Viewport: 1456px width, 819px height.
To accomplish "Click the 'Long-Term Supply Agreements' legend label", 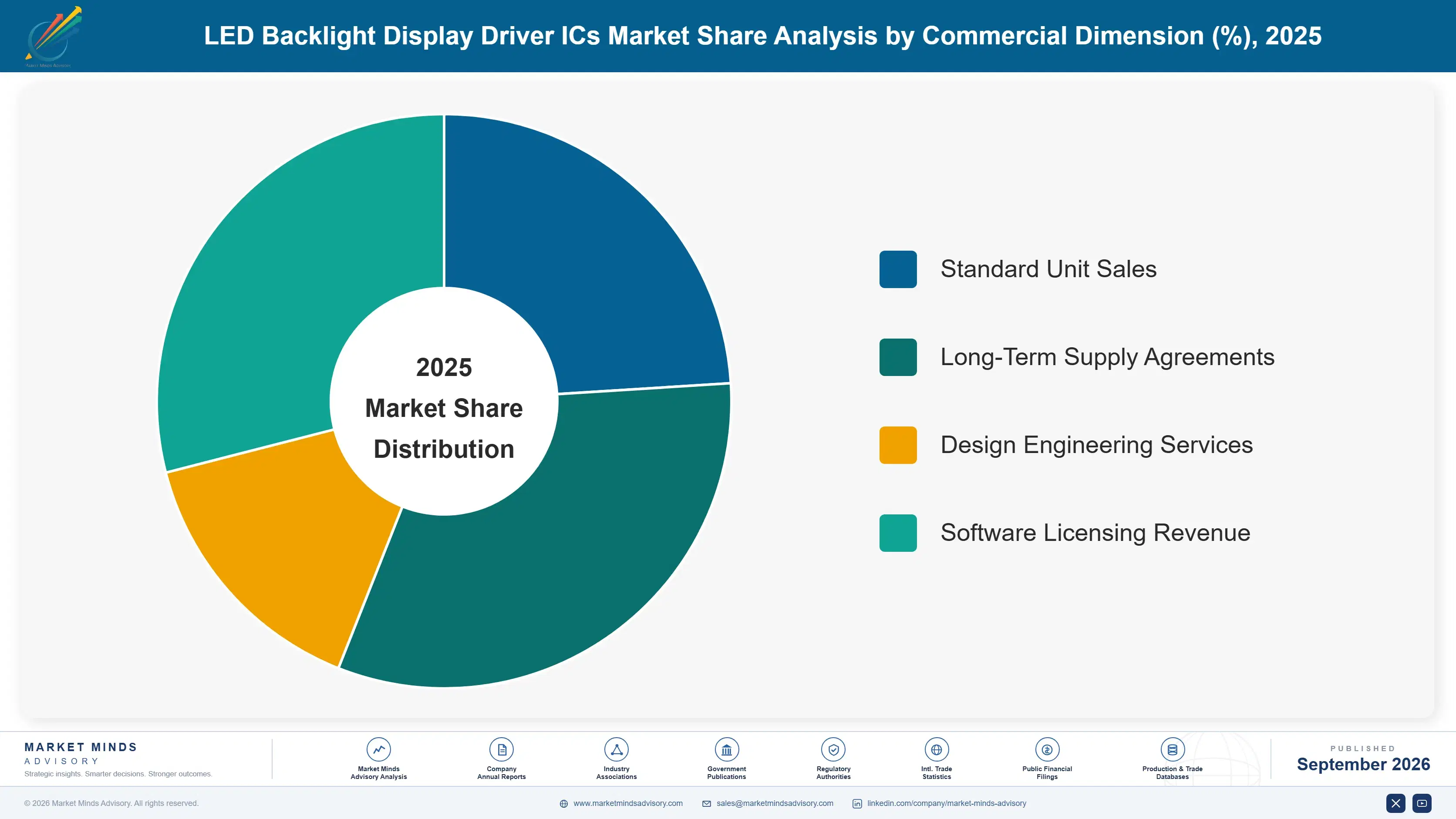I will 1107,357.
